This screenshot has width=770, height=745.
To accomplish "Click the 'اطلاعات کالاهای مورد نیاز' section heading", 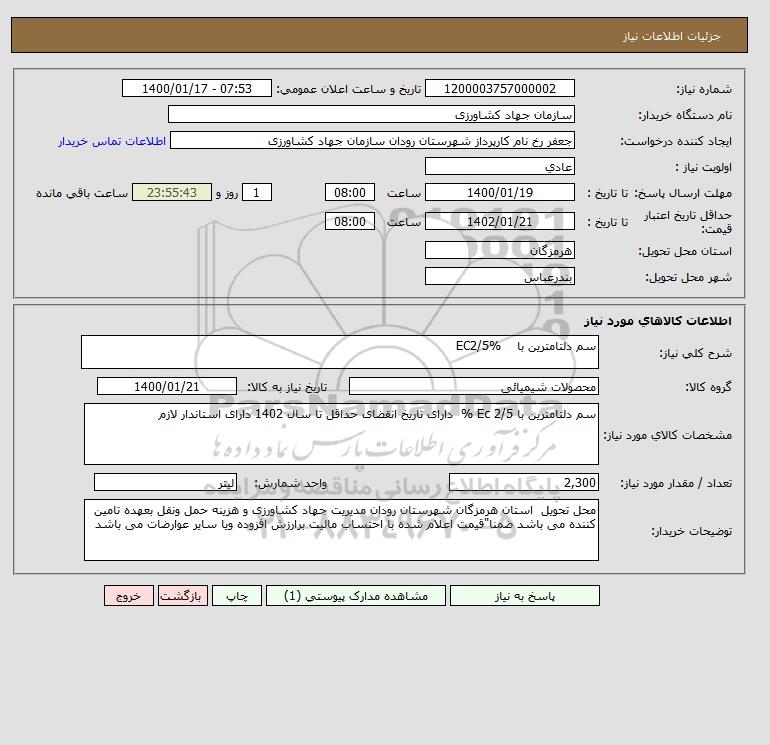I will click(x=658, y=321).
